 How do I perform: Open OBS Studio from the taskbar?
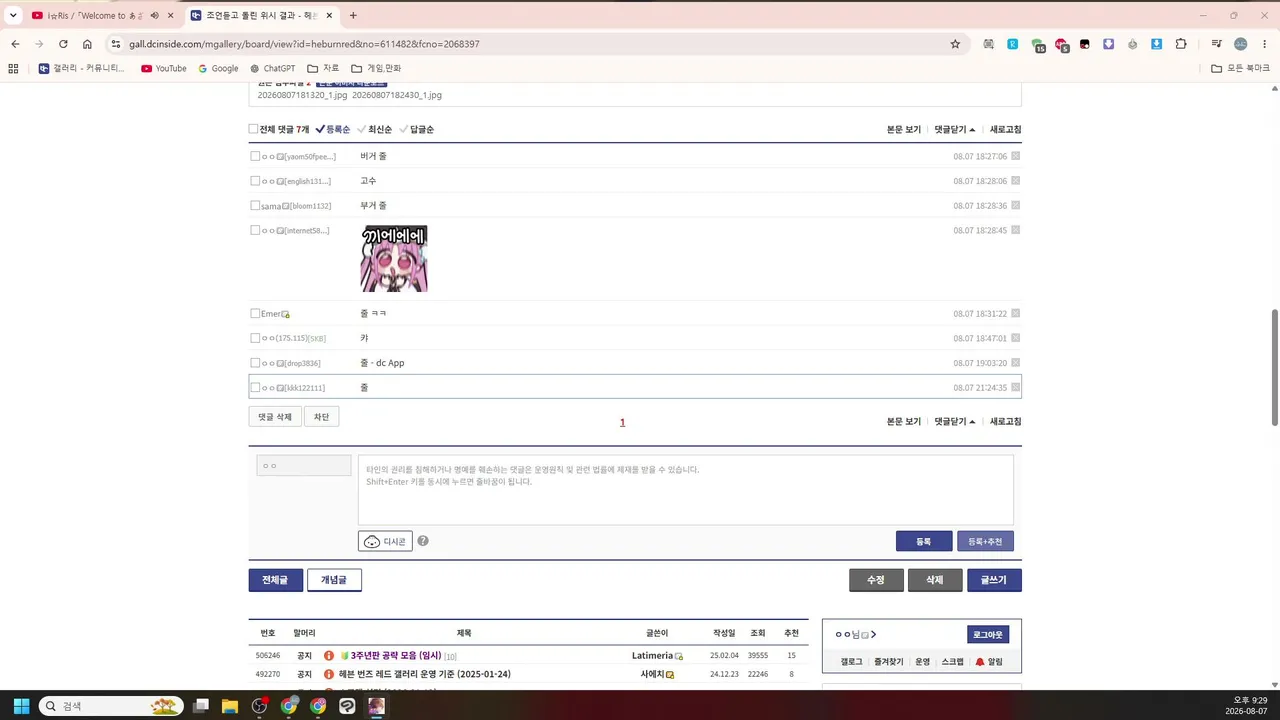260,706
